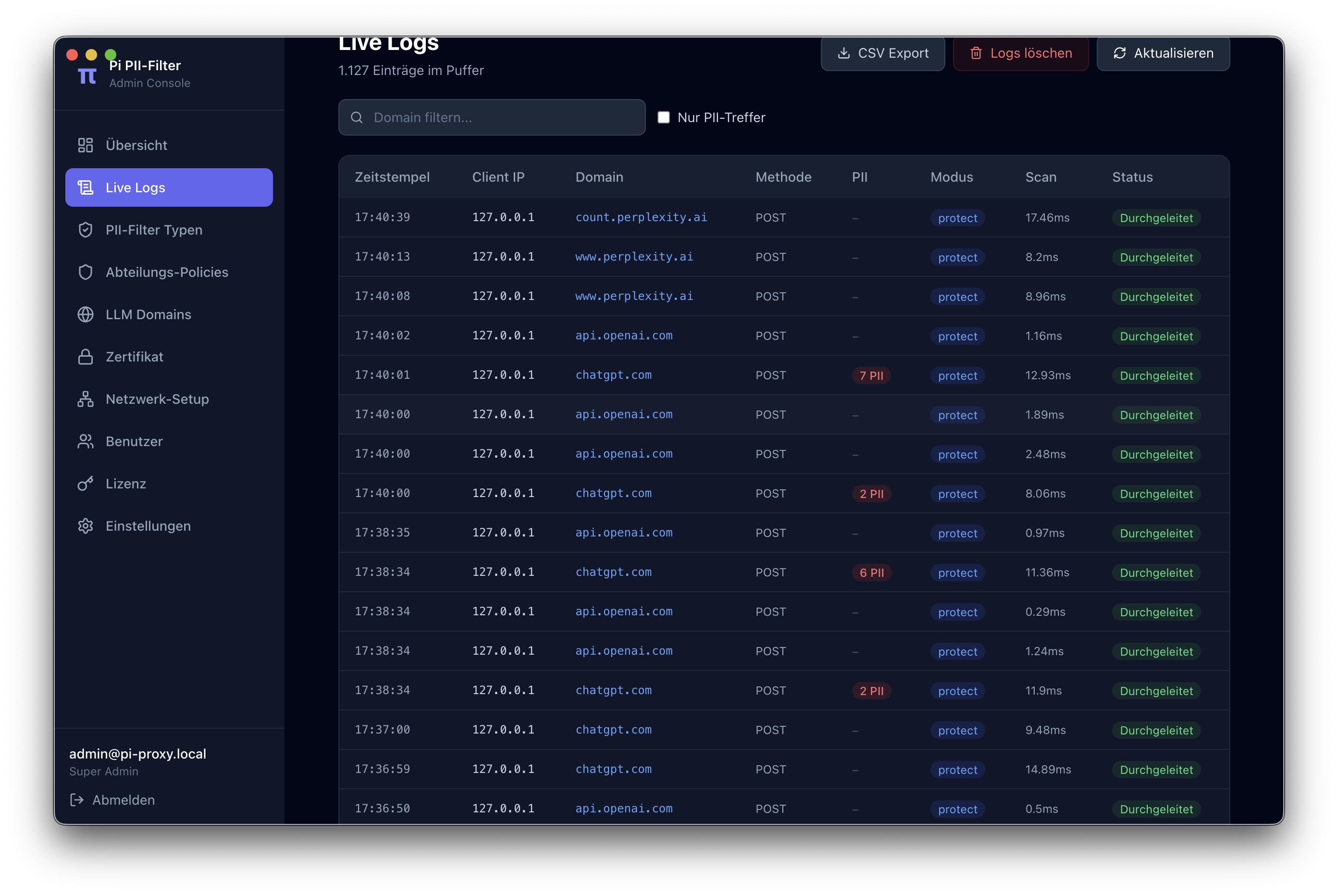Click the shield icon for Abteilungs-Policies
Viewport: 1338px width, 896px height.
coord(85,272)
